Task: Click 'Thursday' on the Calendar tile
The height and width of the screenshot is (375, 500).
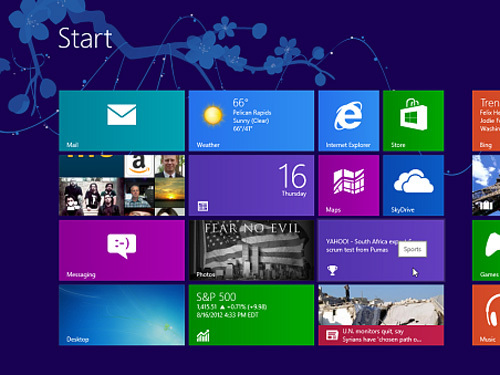Action: coord(294,193)
